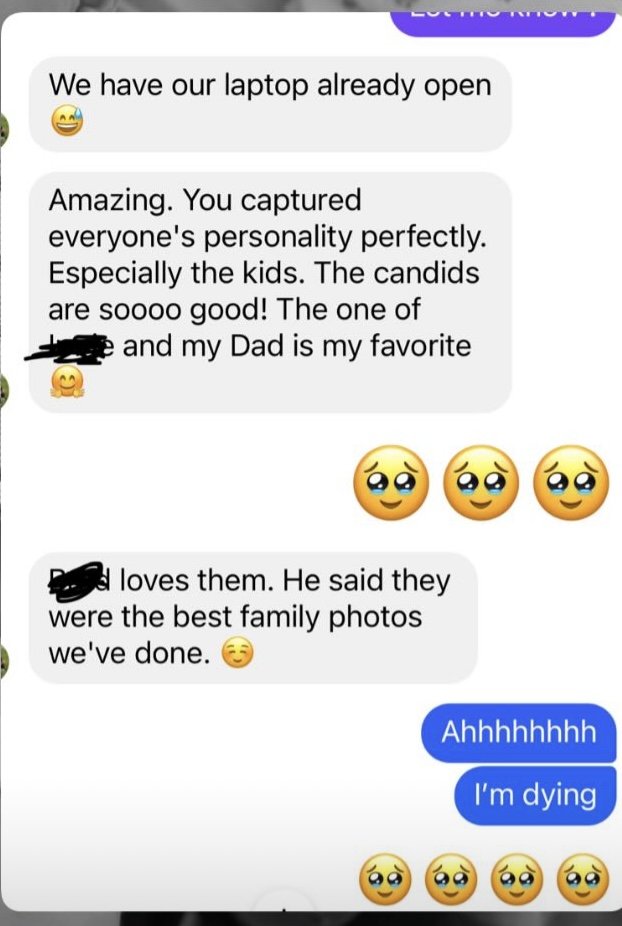Select the blue 'I'm dying' message bubble
622x926 pixels.
pos(535,795)
